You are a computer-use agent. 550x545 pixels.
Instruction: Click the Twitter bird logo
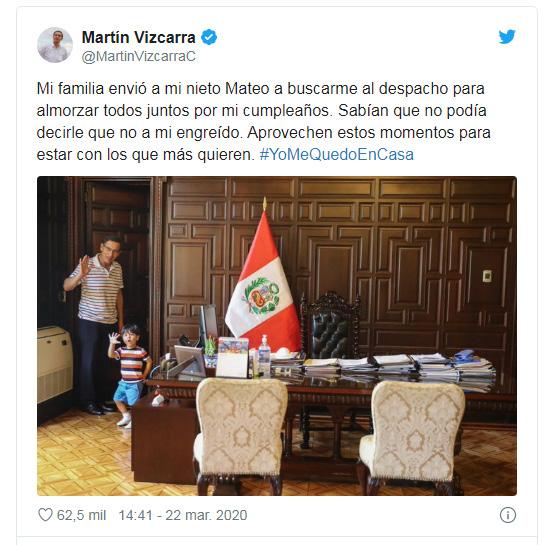tap(507, 36)
